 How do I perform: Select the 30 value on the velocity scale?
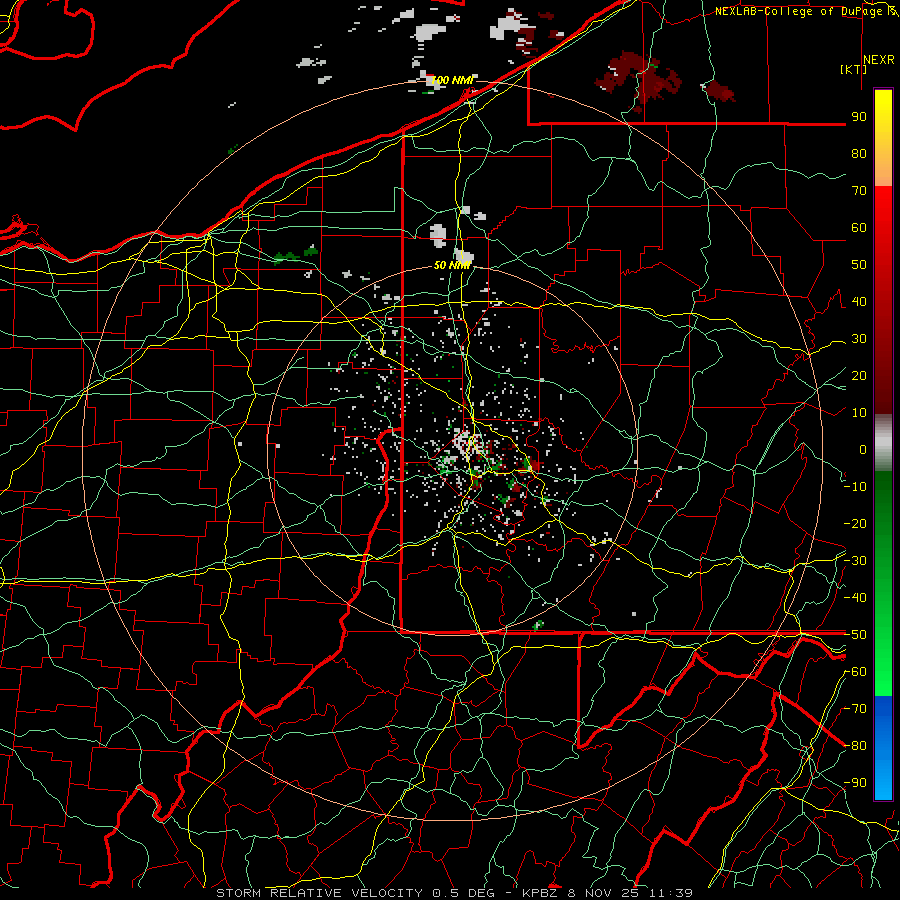859,339
